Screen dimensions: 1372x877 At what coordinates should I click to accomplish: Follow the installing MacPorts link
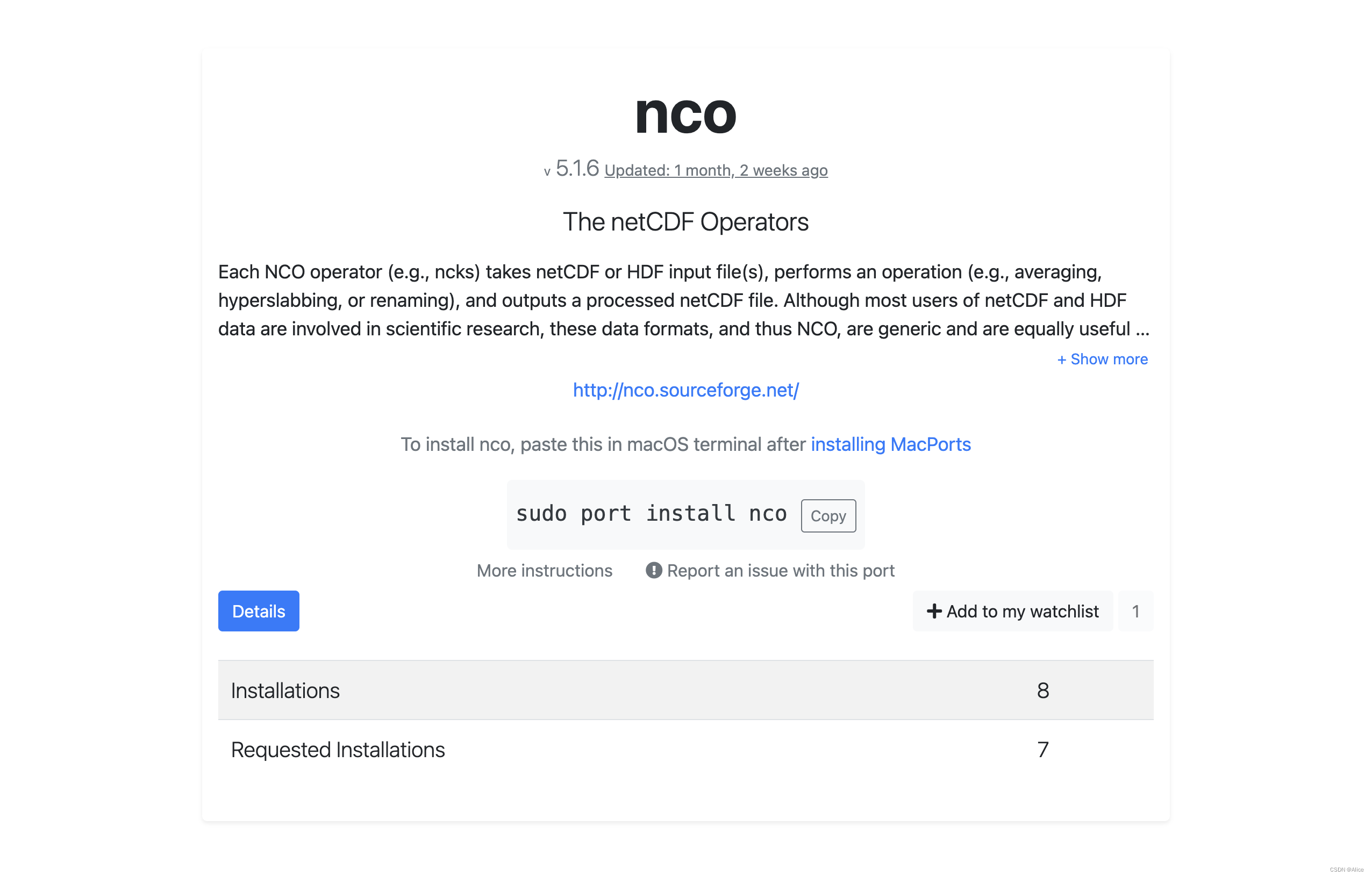(x=890, y=444)
